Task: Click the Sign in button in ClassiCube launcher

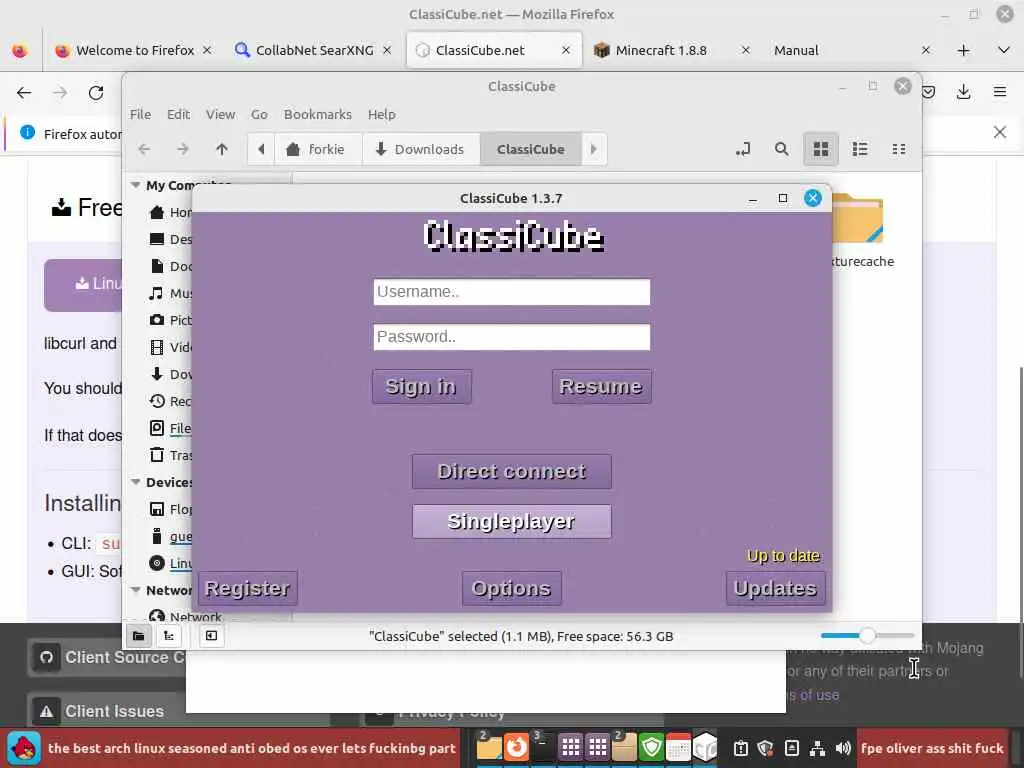Action: coord(422,387)
